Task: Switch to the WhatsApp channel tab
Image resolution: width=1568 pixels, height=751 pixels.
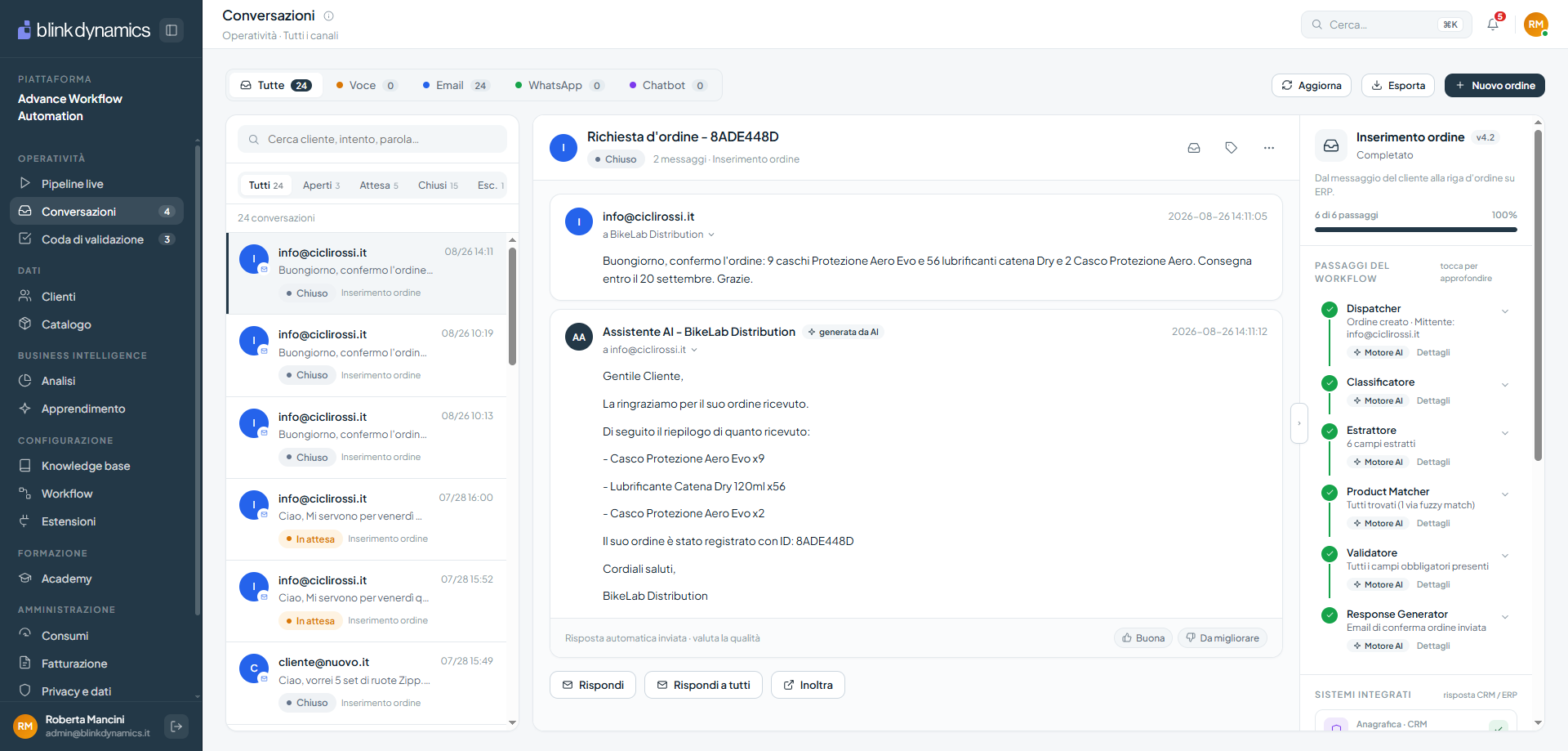Action: click(x=559, y=85)
